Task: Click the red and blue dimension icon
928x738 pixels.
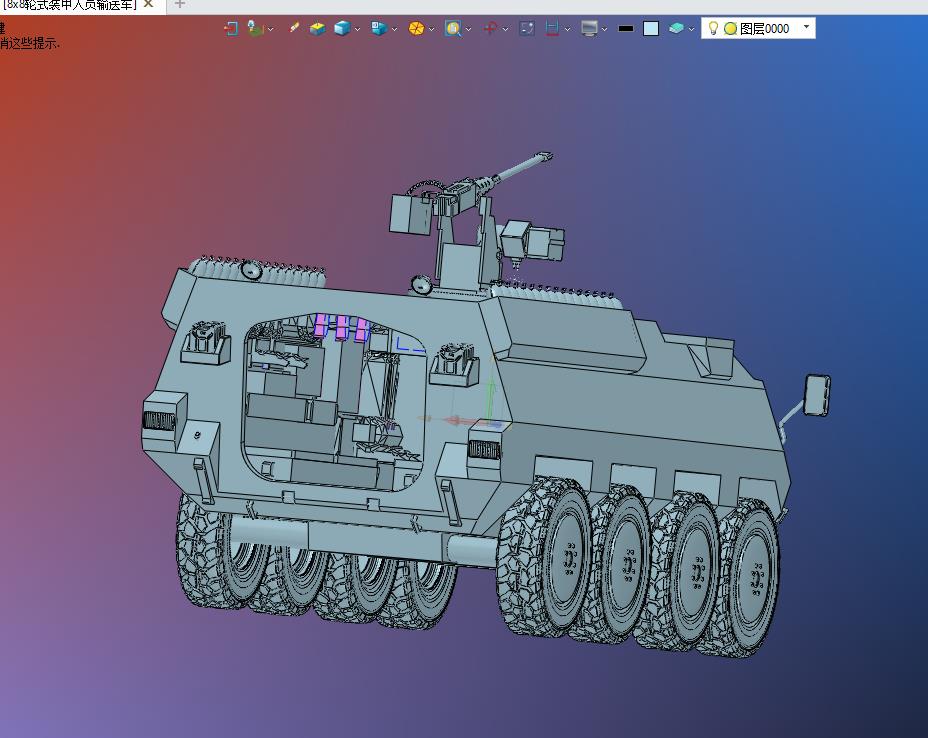Action: pyautogui.click(x=552, y=28)
